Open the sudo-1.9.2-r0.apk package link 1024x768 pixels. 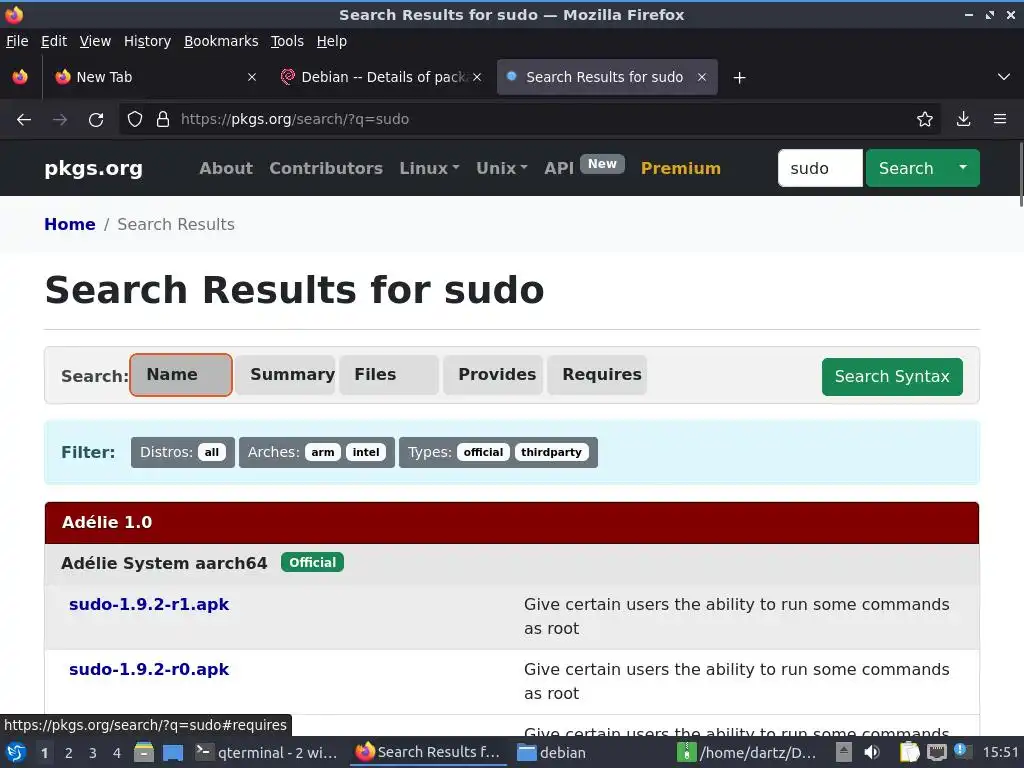tap(149, 670)
